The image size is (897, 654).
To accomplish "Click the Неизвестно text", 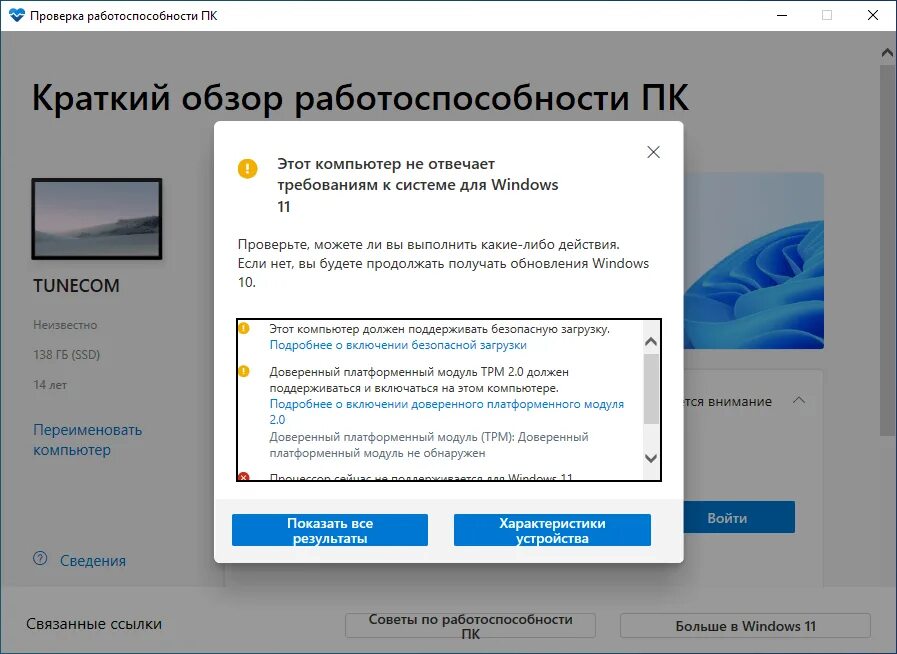I will click(65, 325).
